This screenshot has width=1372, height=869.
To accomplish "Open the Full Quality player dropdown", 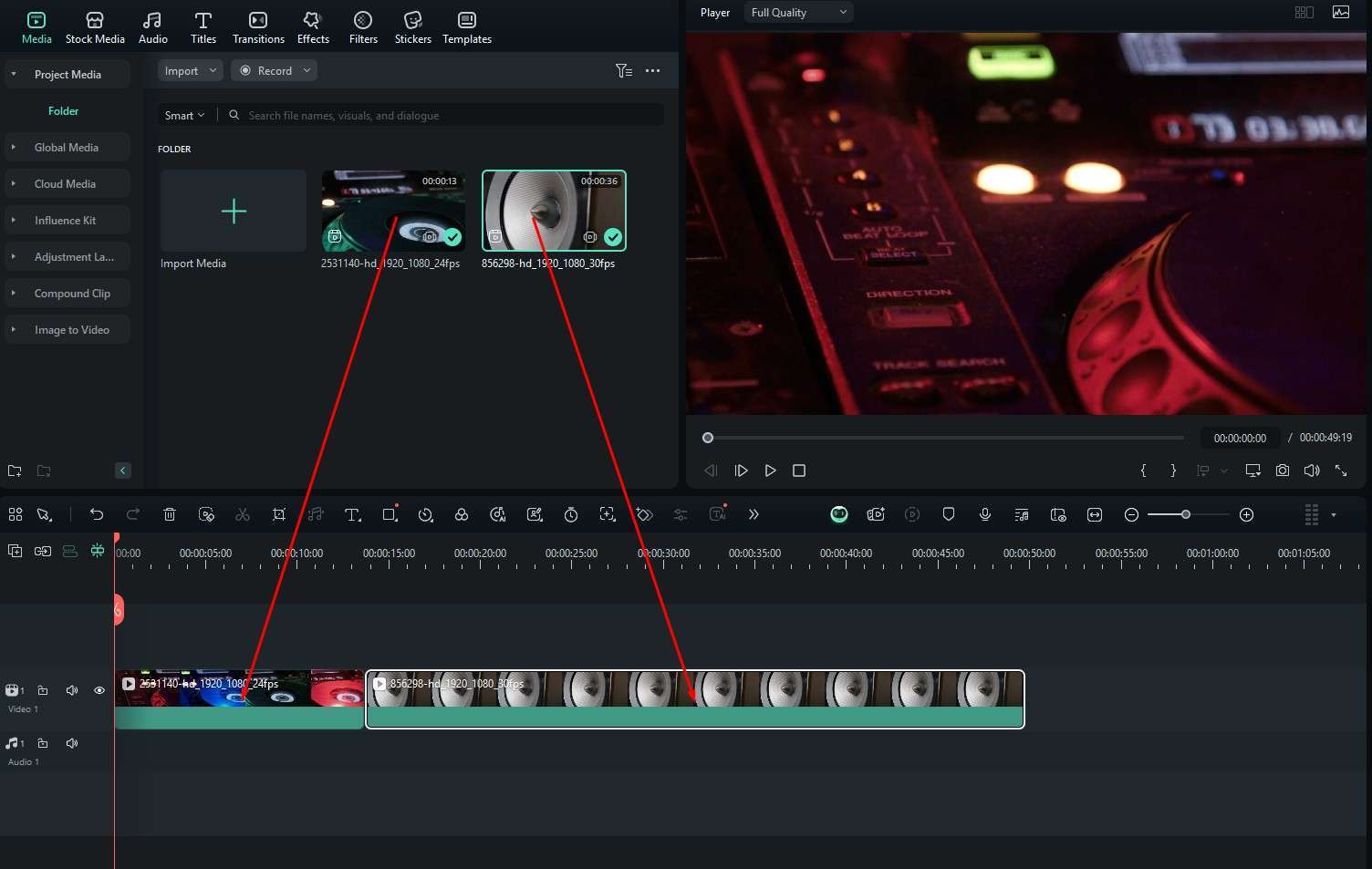I will click(x=798, y=12).
